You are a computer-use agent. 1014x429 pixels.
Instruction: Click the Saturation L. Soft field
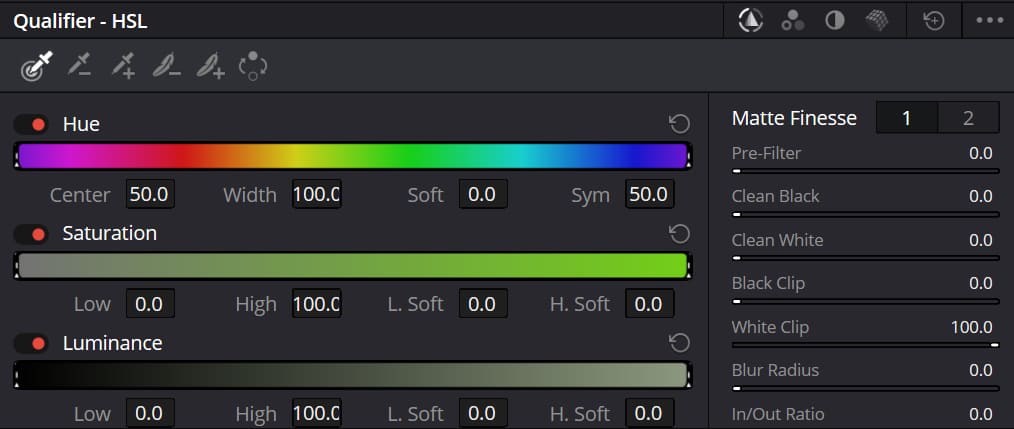point(482,304)
